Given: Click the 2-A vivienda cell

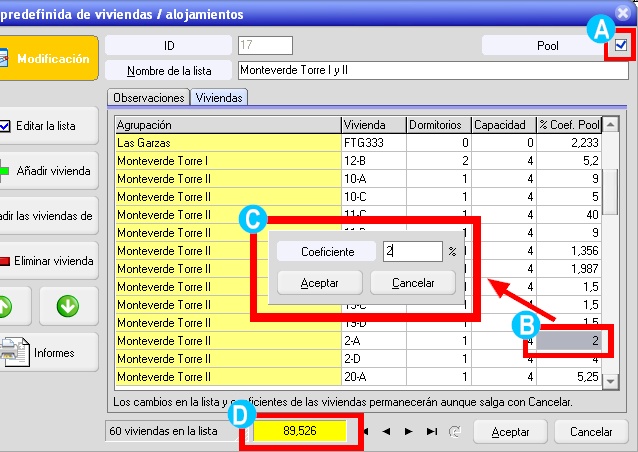Looking at the screenshot, I should [x=374, y=341].
